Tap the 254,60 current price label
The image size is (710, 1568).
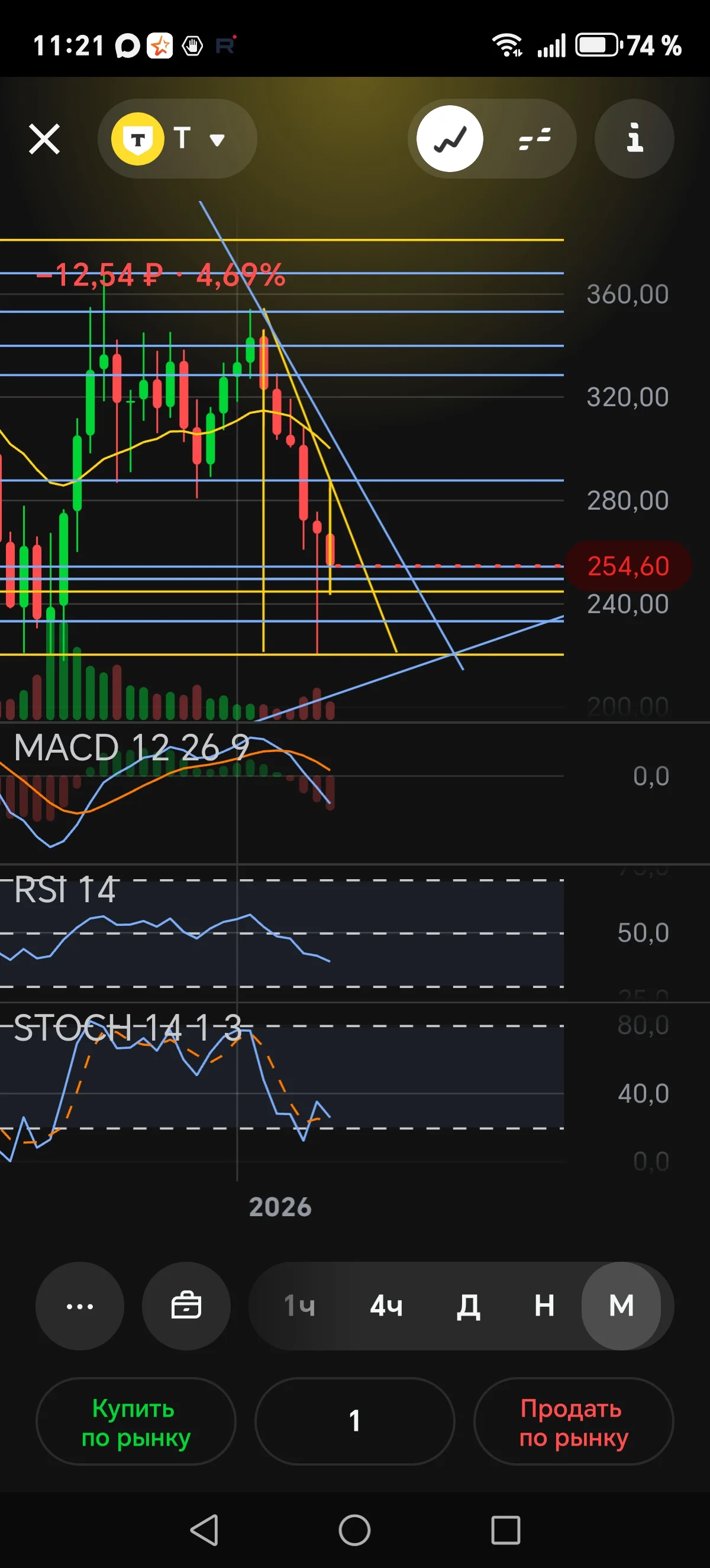[x=628, y=566]
